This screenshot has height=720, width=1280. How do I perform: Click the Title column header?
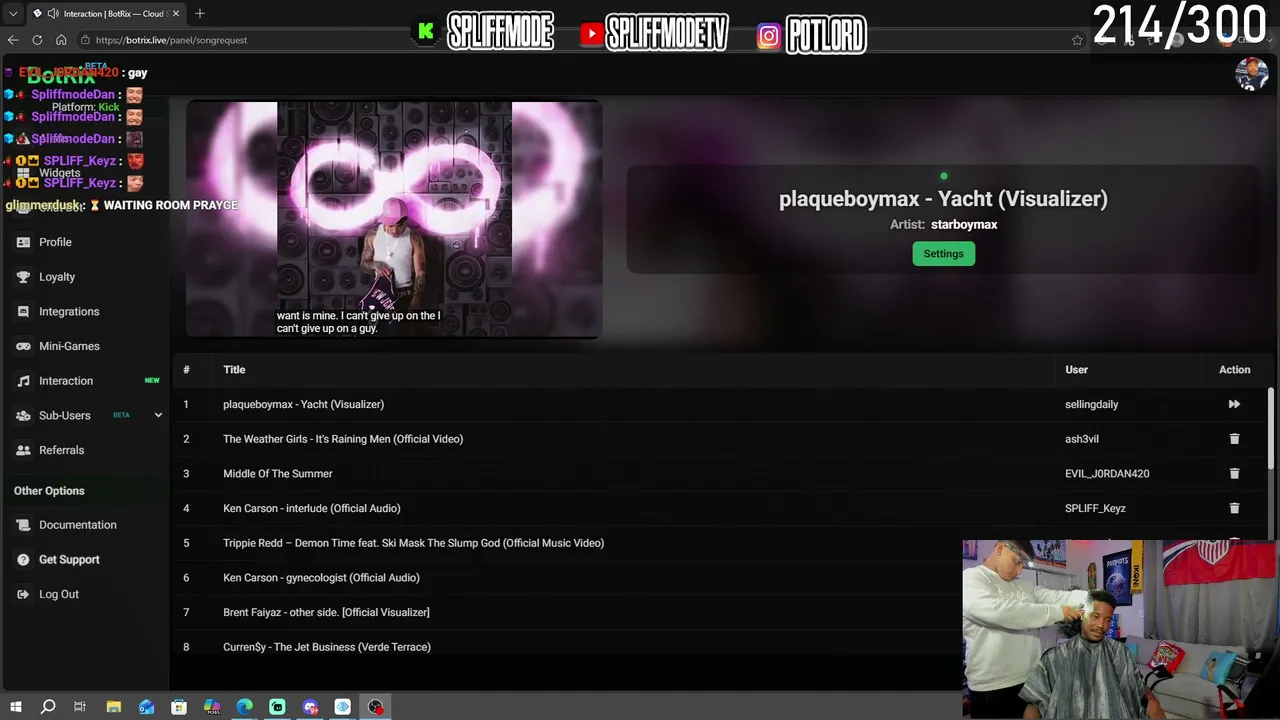(234, 370)
